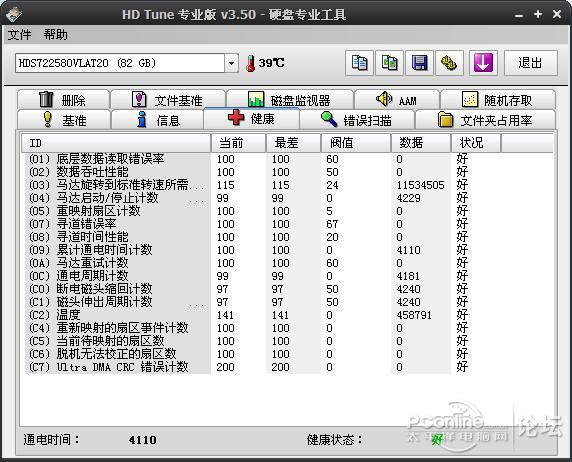Click the trash can icon on 删除 tab
The width and height of the screenshot is (572, 462).
tap(46, 99)
